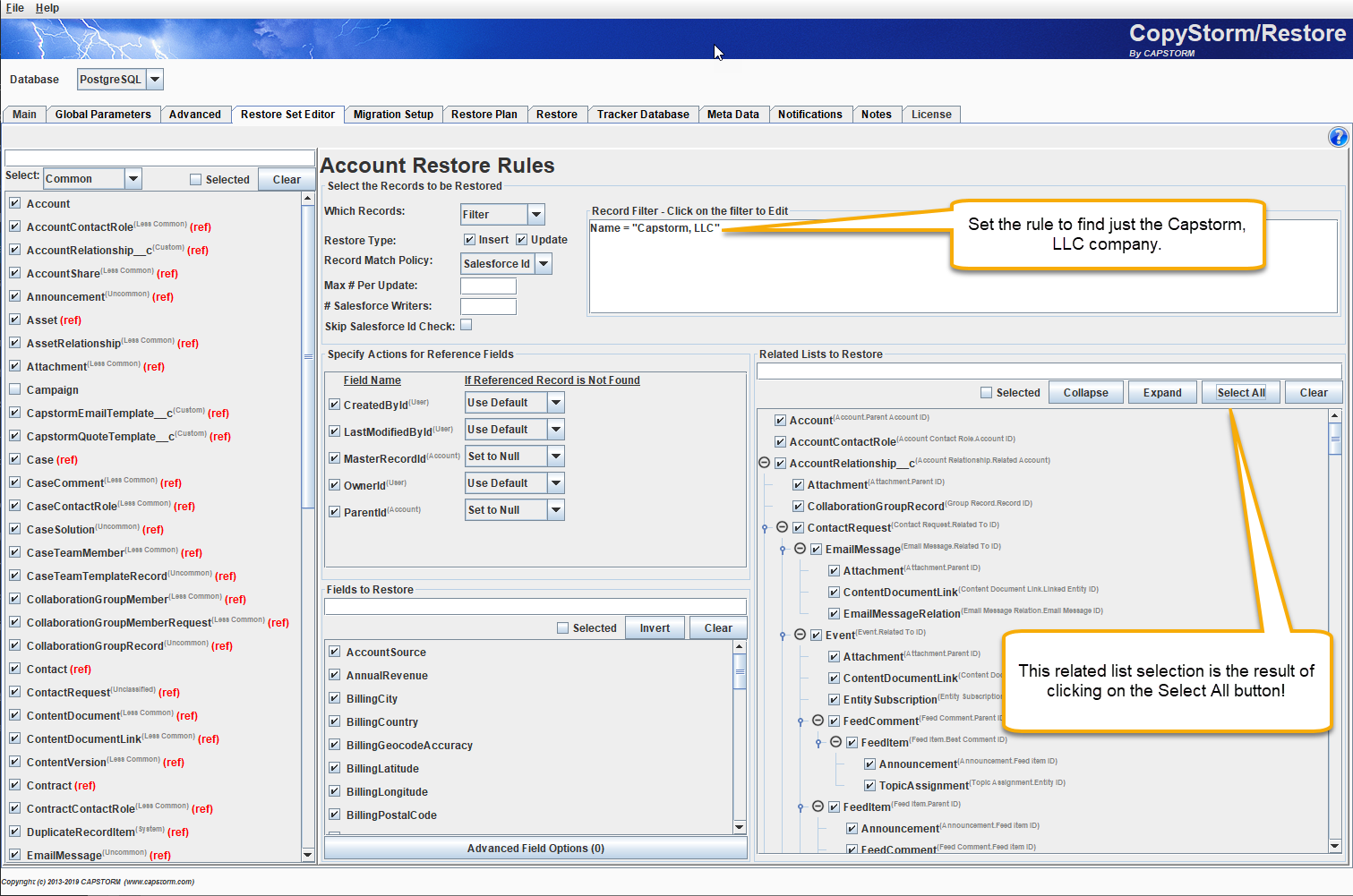Screen dimensions: 1353x896
Task: Uncheck BillingCity field checkbox
Action: point(334,698)
